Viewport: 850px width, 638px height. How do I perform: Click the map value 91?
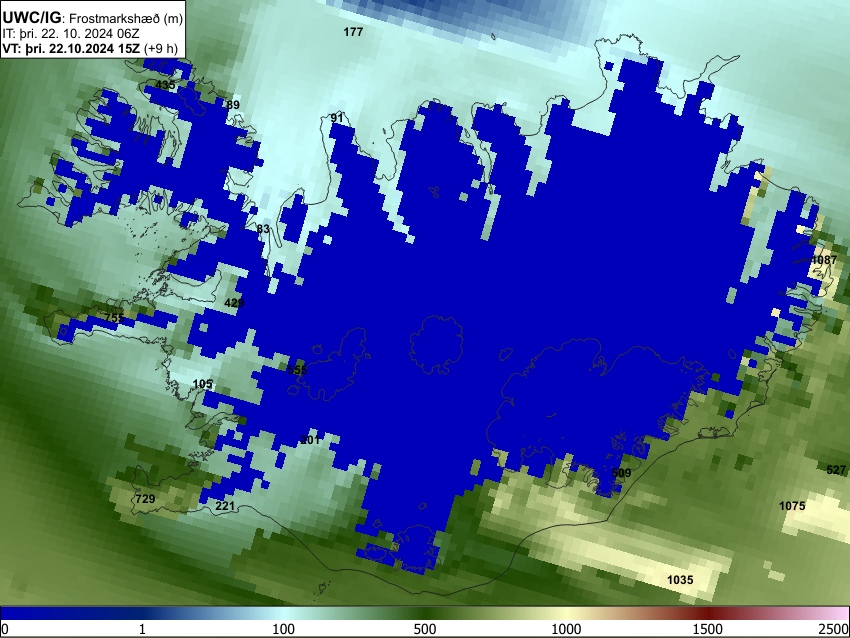[x=337, y=118]
